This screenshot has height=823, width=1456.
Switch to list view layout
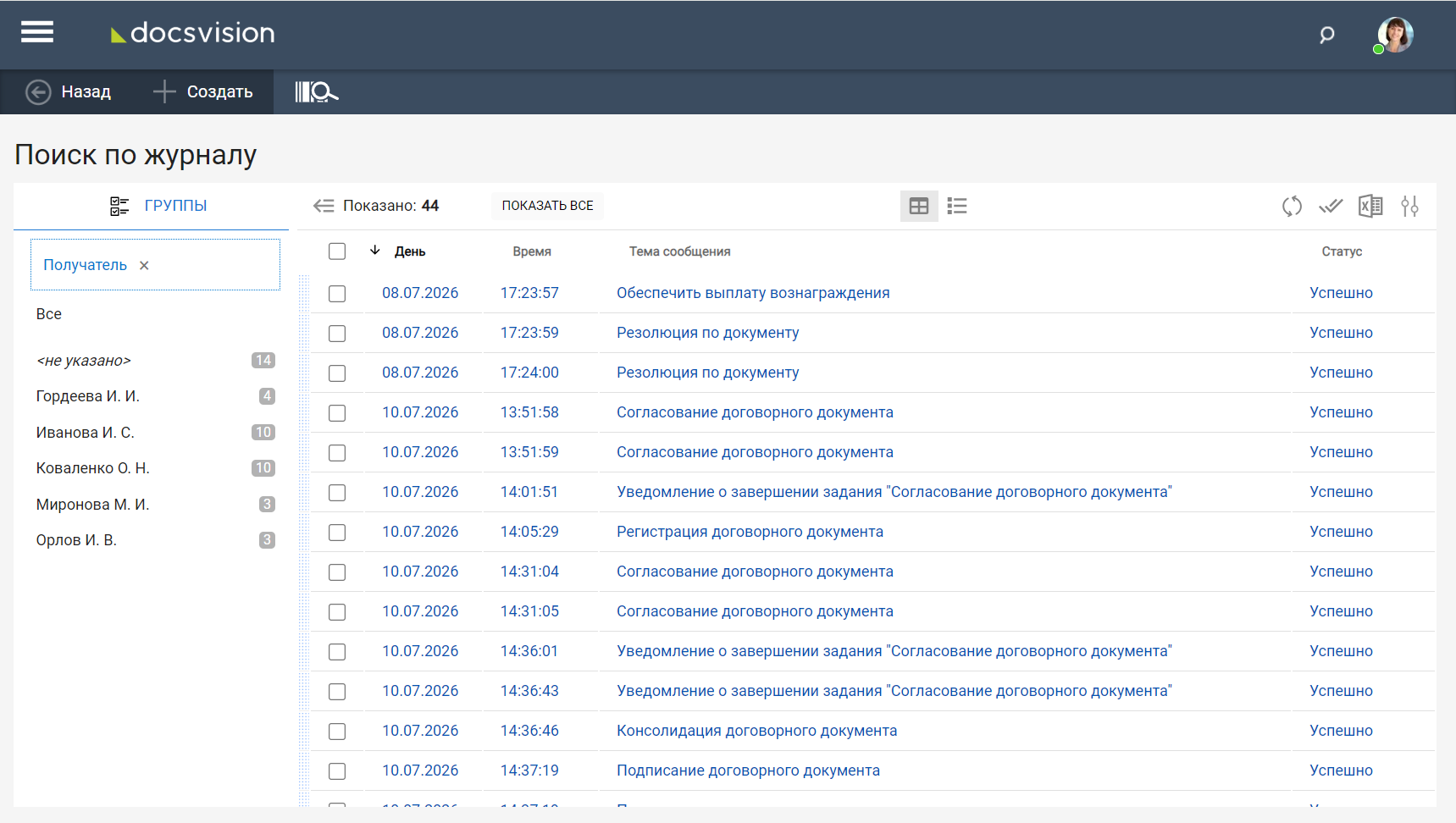tap(957, 206)
